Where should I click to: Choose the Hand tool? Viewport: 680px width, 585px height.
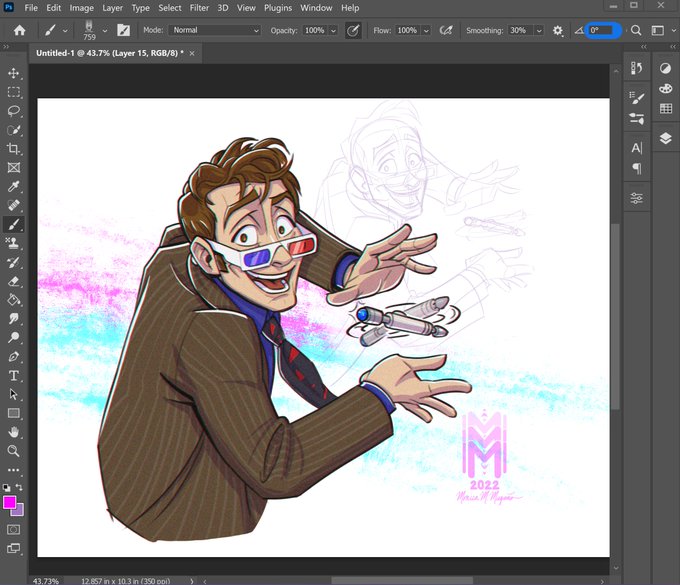(x=13, y=432)
